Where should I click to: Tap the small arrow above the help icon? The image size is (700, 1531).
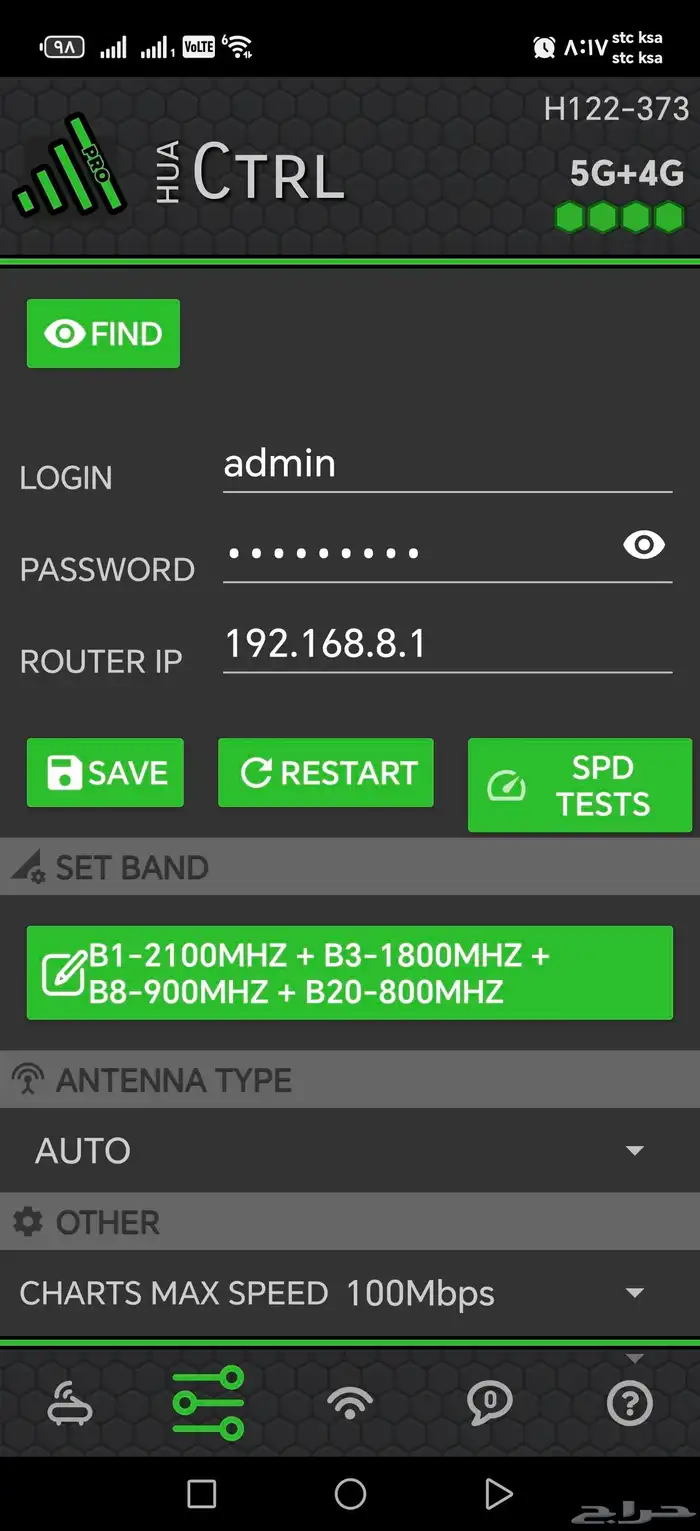click(634, 1358)
